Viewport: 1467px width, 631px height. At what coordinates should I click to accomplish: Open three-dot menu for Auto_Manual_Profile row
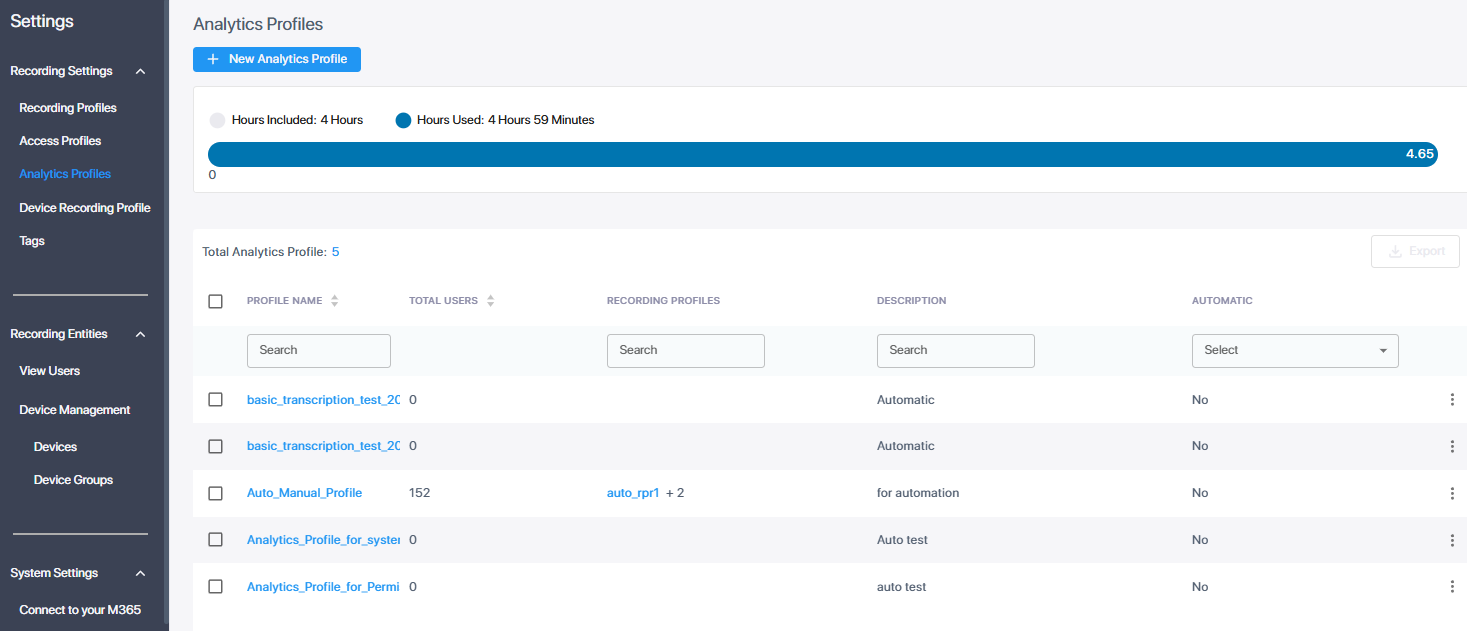click(x=1452, y=493)
